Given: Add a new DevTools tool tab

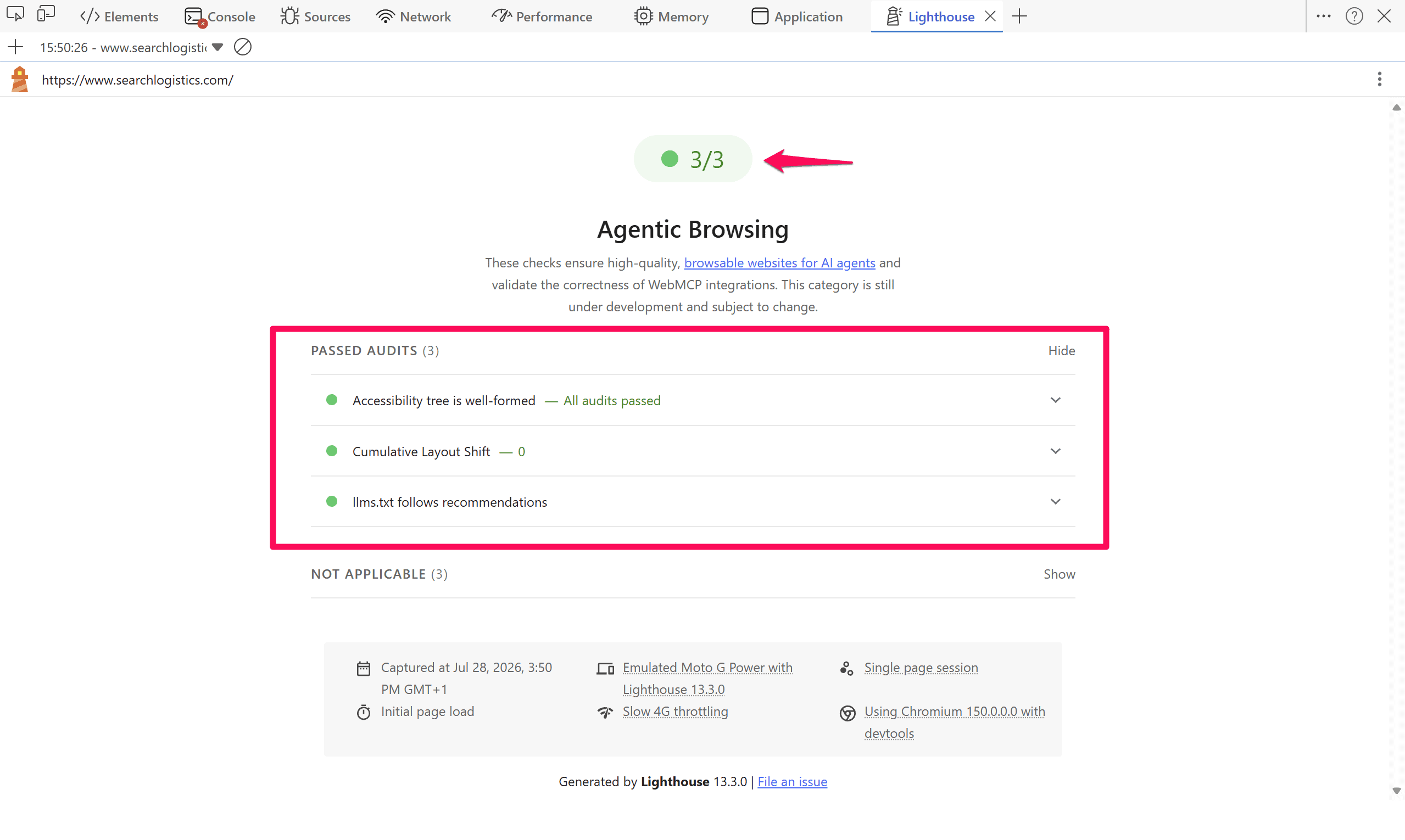Looking at the screenshot, I should [x=1019, y=16].
